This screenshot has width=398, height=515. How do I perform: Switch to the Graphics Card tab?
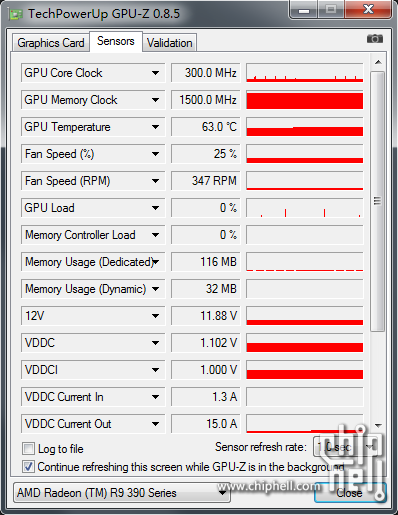click(x=51, y=43)
